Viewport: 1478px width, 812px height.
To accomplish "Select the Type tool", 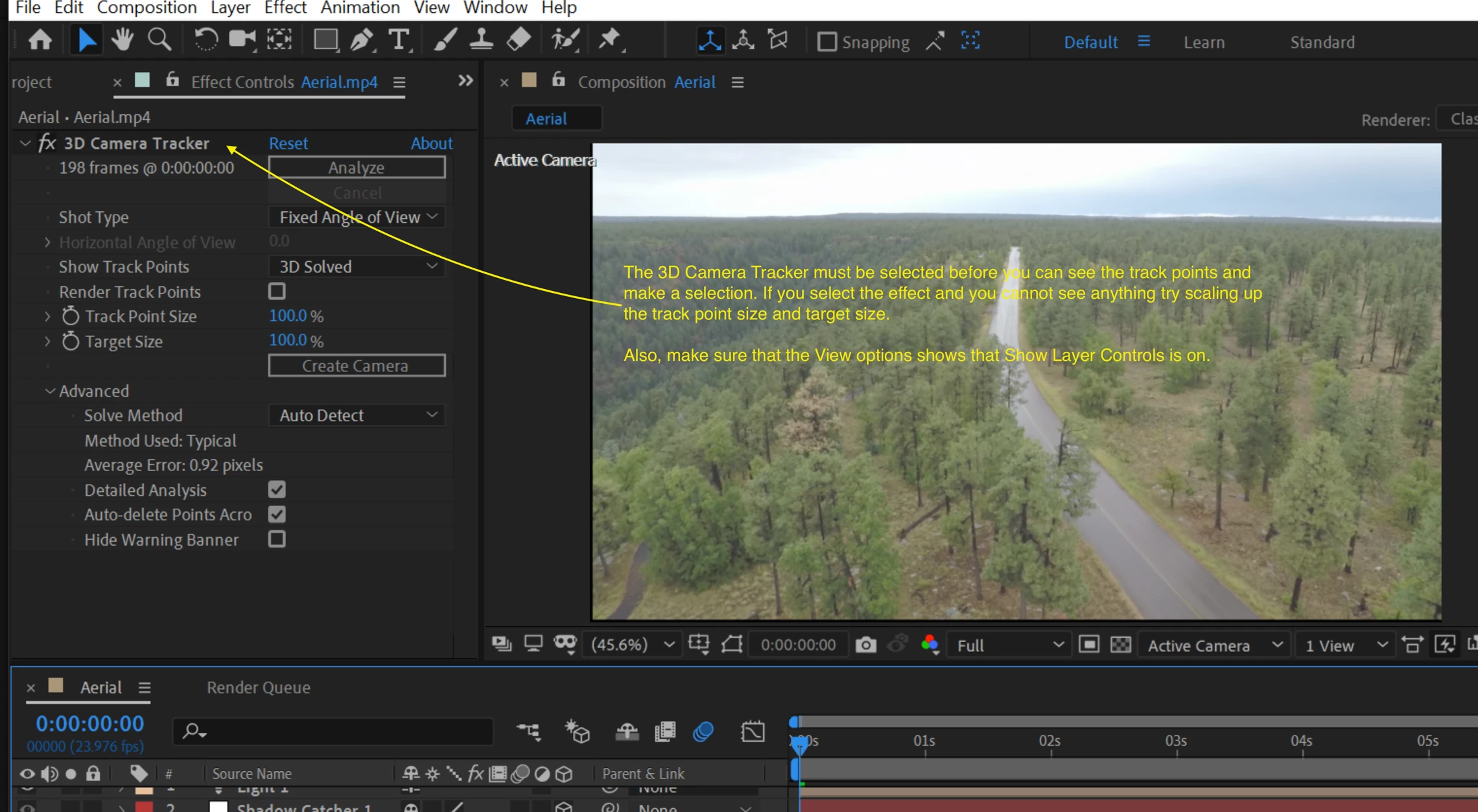I will coord(399,41).
